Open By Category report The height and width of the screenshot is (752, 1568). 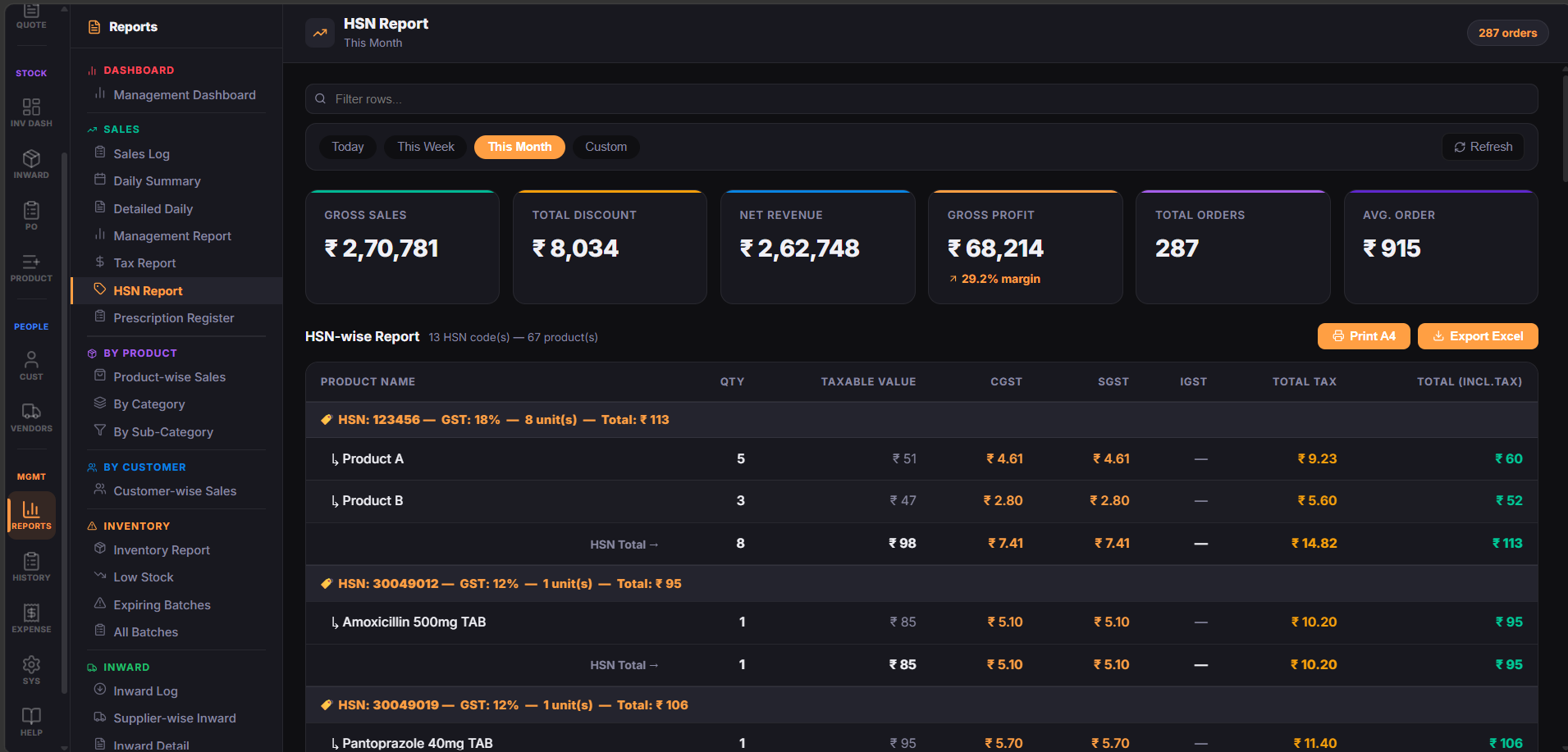point(176,403)
